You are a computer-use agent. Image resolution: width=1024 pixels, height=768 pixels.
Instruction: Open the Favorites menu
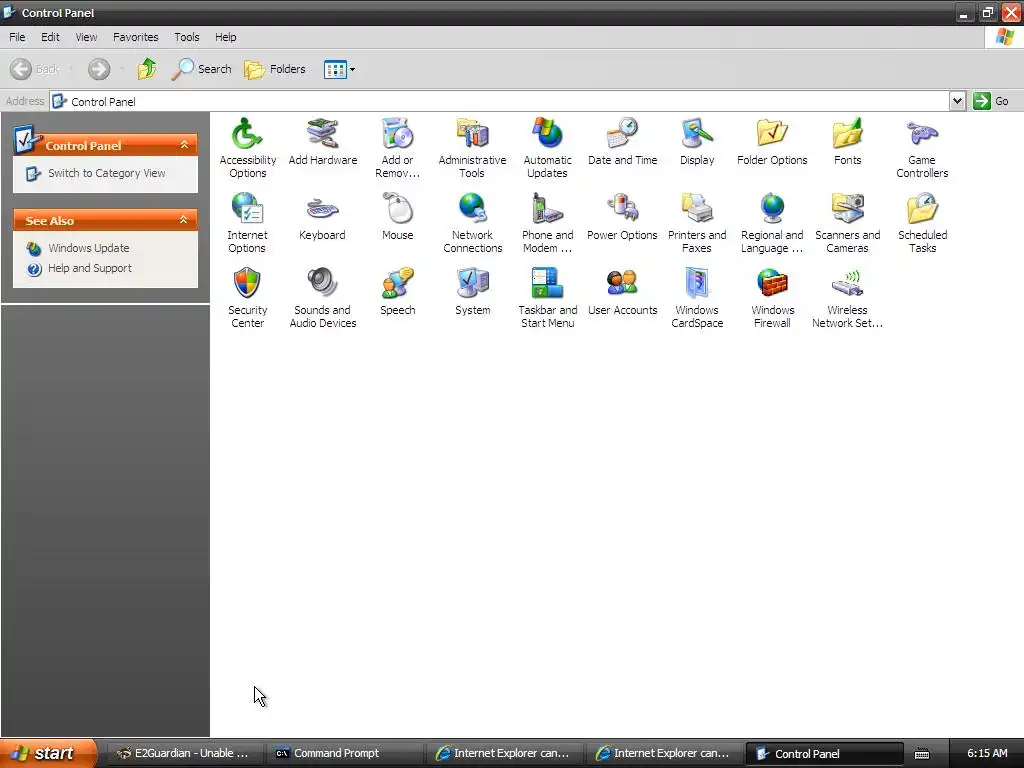(x=135, y=37)
